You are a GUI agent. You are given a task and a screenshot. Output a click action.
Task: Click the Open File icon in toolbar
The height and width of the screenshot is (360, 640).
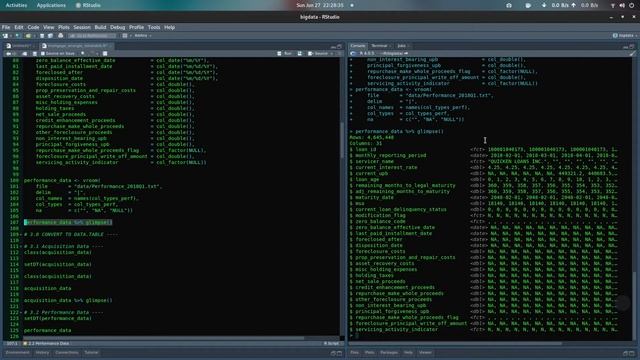(x=28, y=36)
